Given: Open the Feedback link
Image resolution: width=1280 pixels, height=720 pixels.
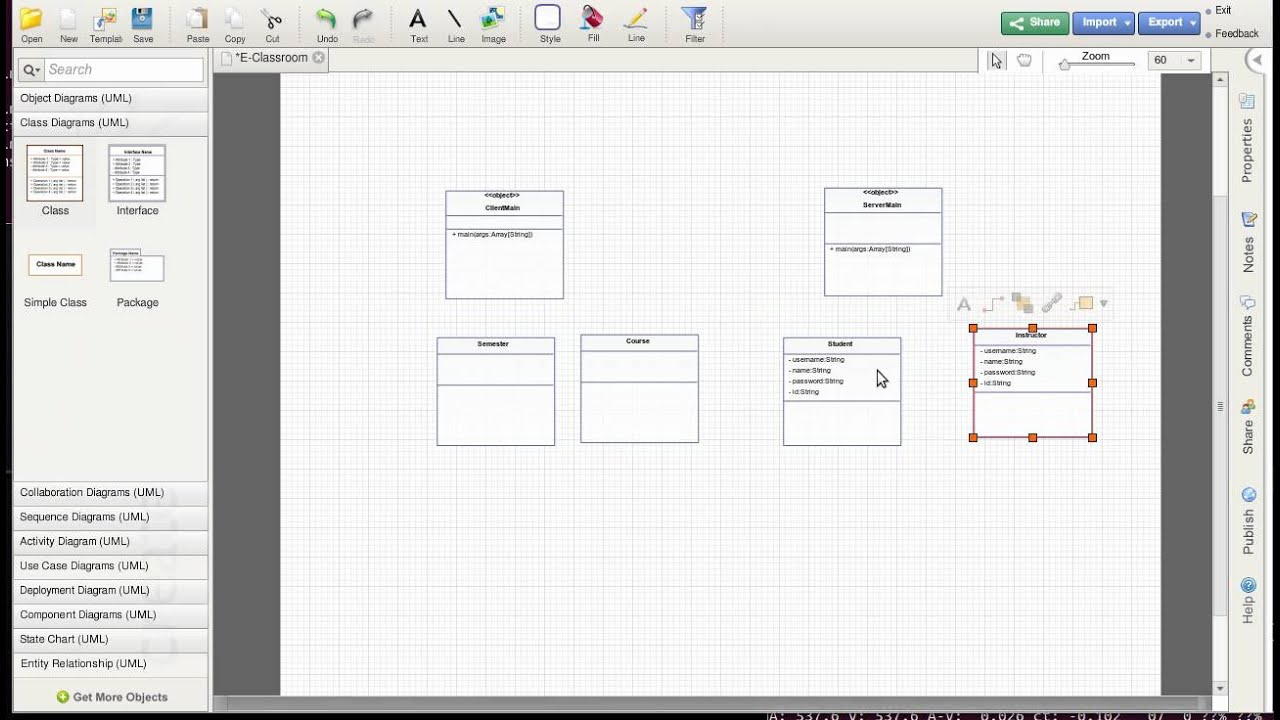Looking at the screenshot, I should coord(1237,34).
